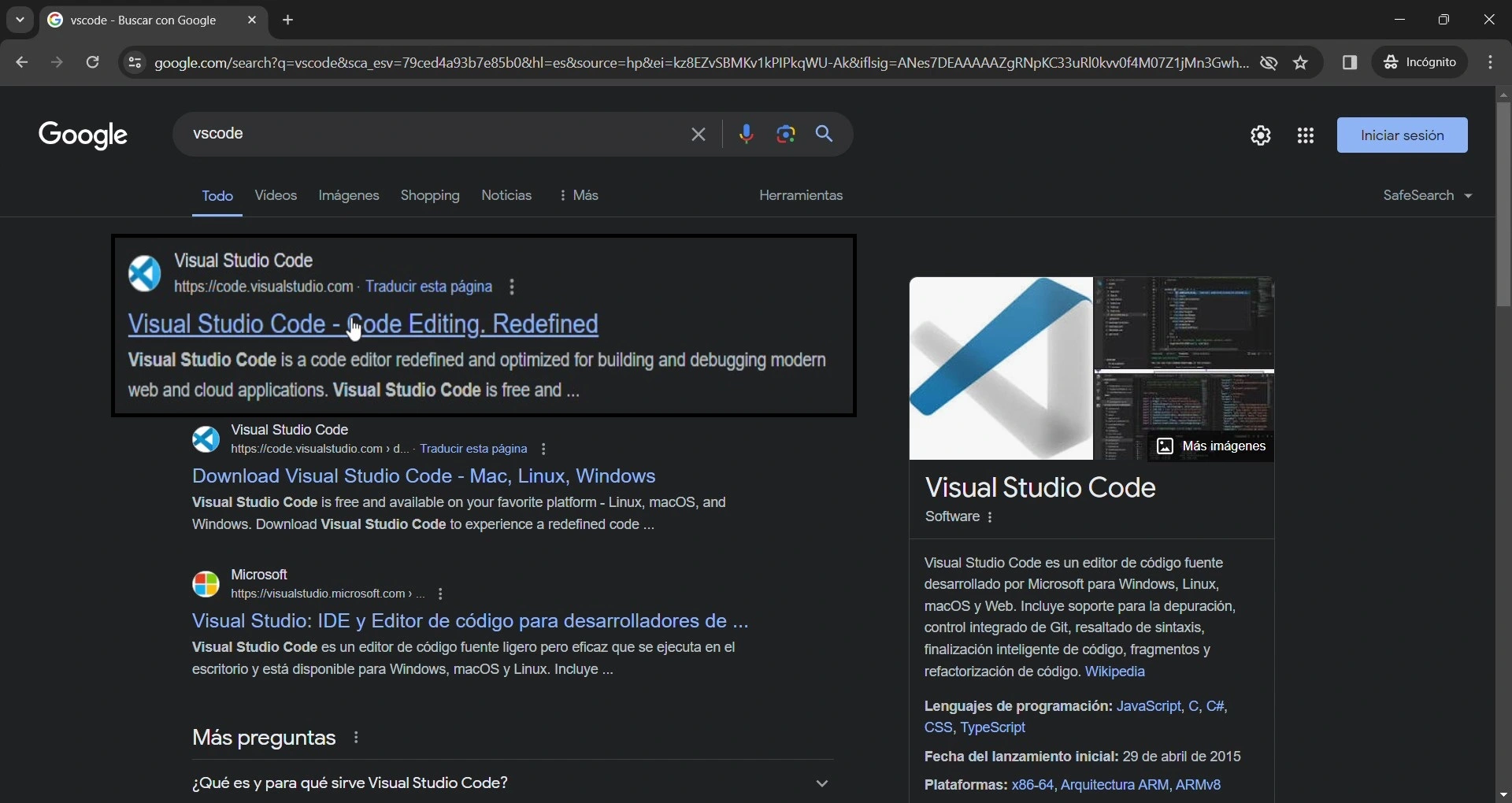
Task: Click the Más imágenes button
Action: (x=1211, y=446)
